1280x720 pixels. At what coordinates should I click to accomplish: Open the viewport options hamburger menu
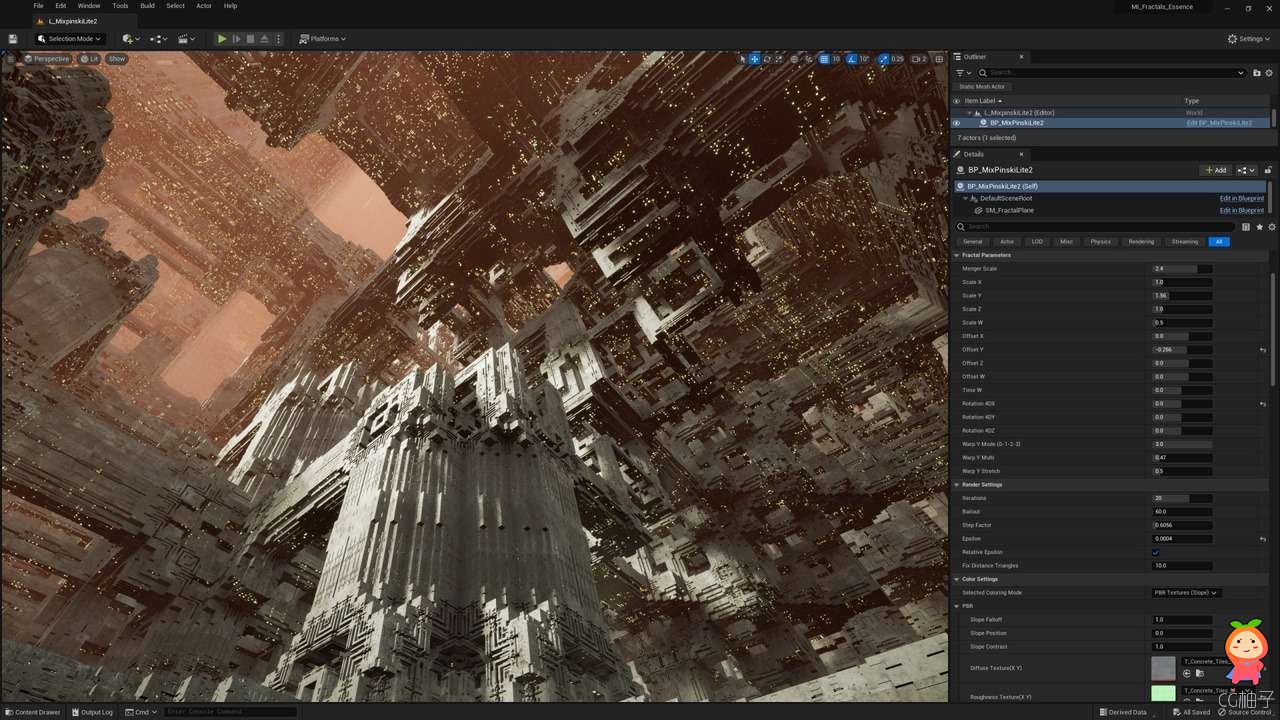tap(11, 59)
